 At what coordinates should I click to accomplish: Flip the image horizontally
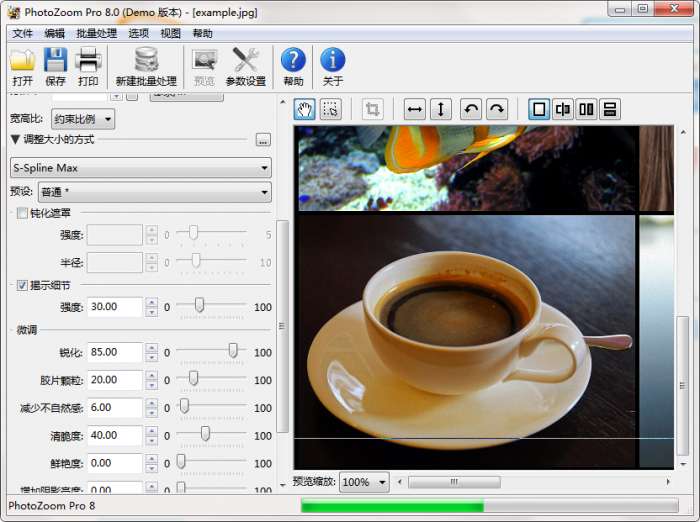(415, 109)
